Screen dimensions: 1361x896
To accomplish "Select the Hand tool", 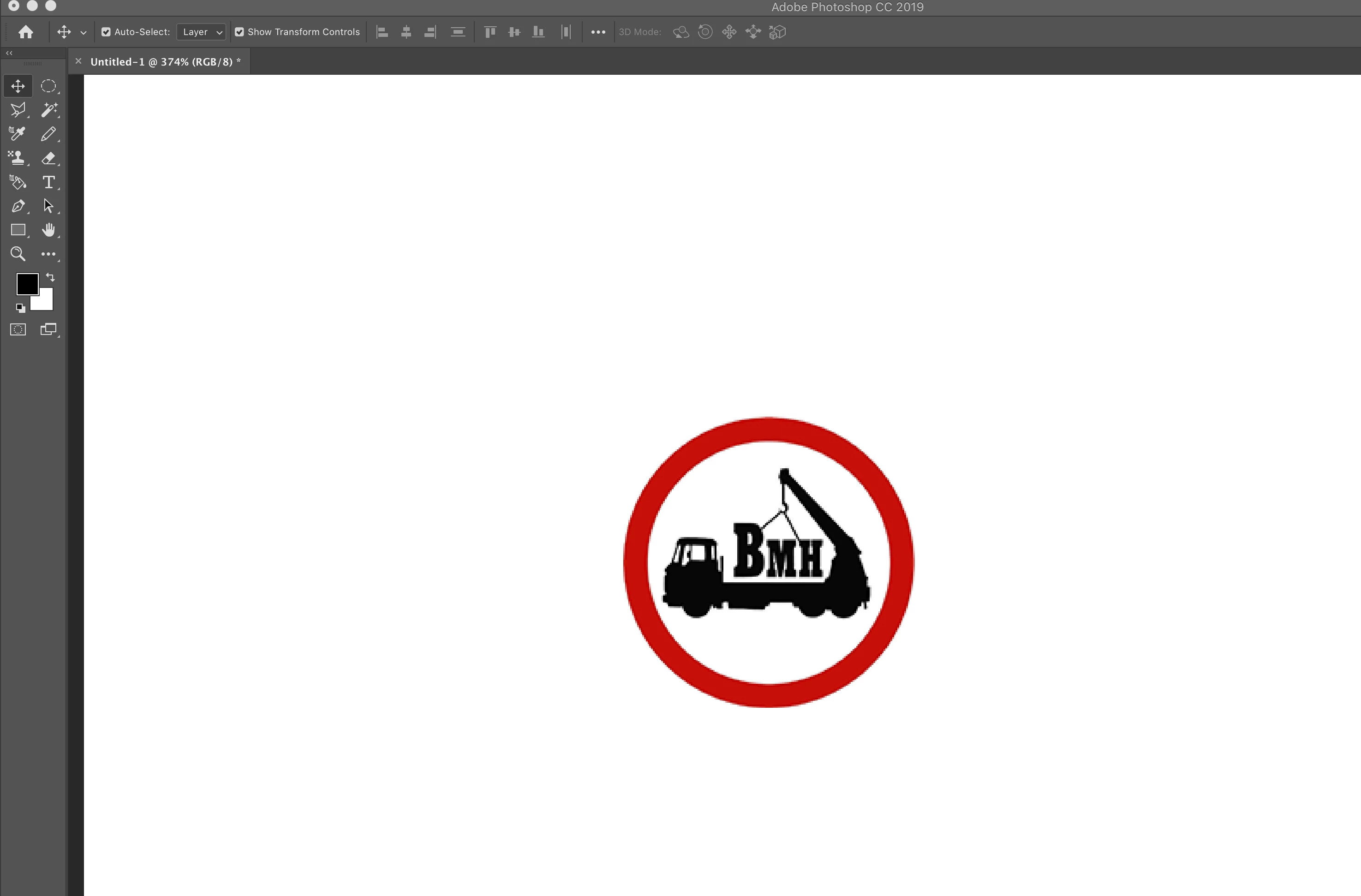I will click(x=48, y=230).
